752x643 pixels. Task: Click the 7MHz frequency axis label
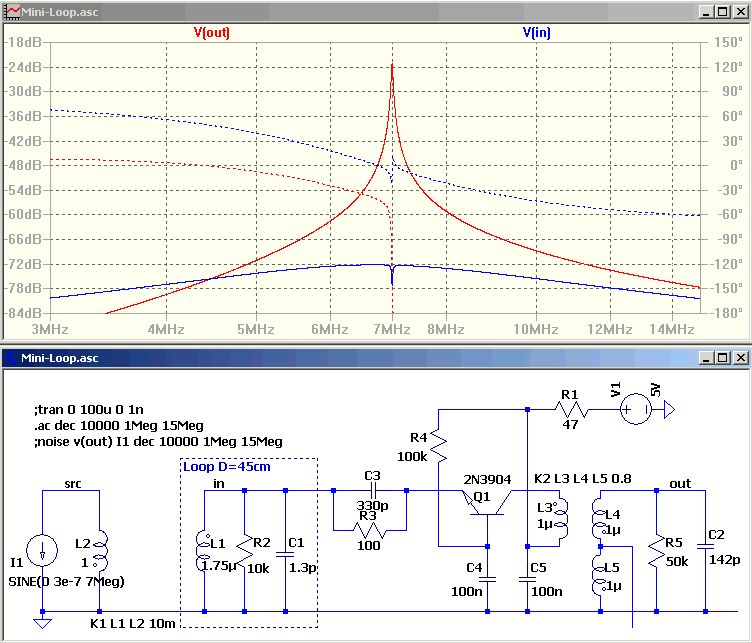(391, 328)
